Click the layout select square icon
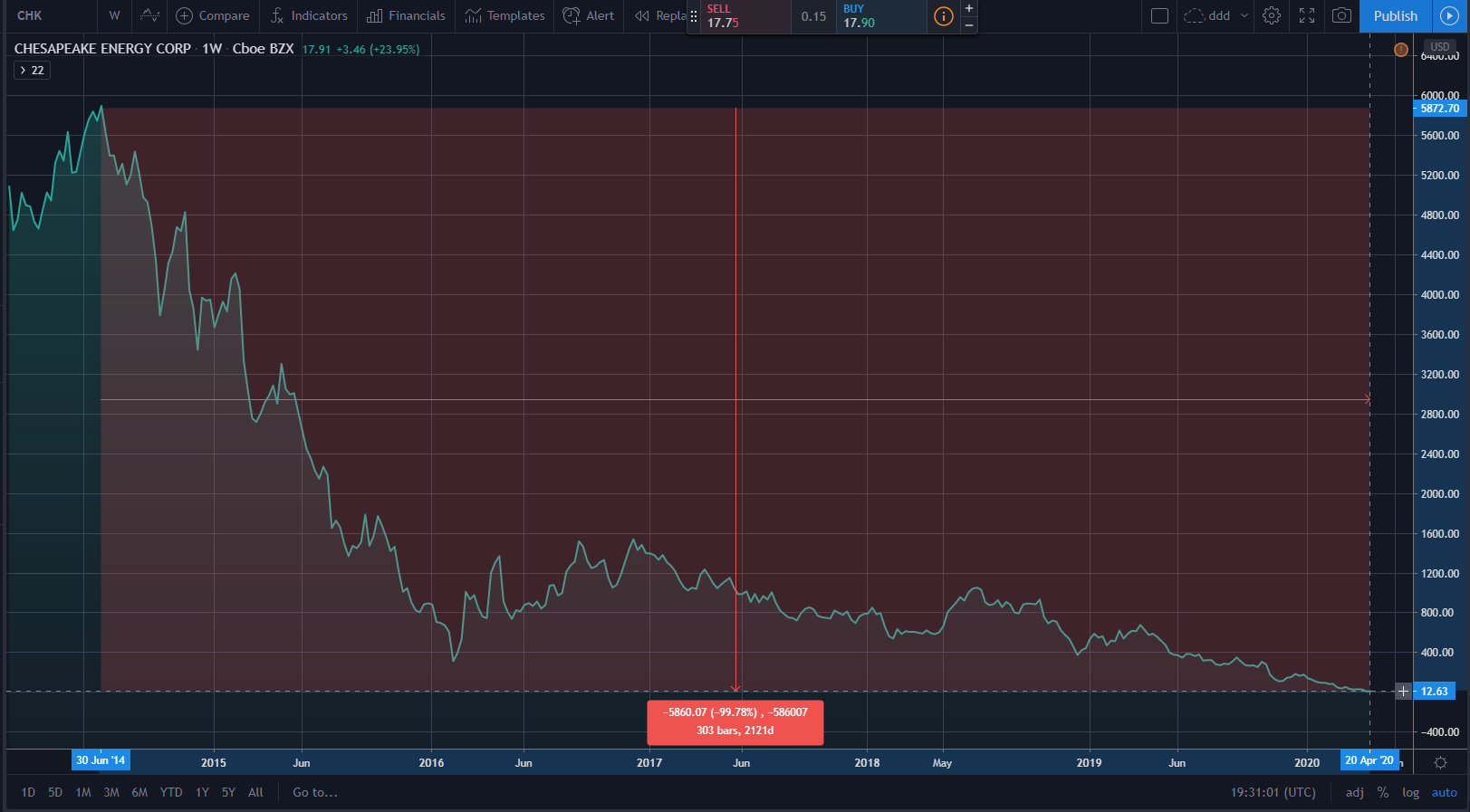 click(1159, 15)
